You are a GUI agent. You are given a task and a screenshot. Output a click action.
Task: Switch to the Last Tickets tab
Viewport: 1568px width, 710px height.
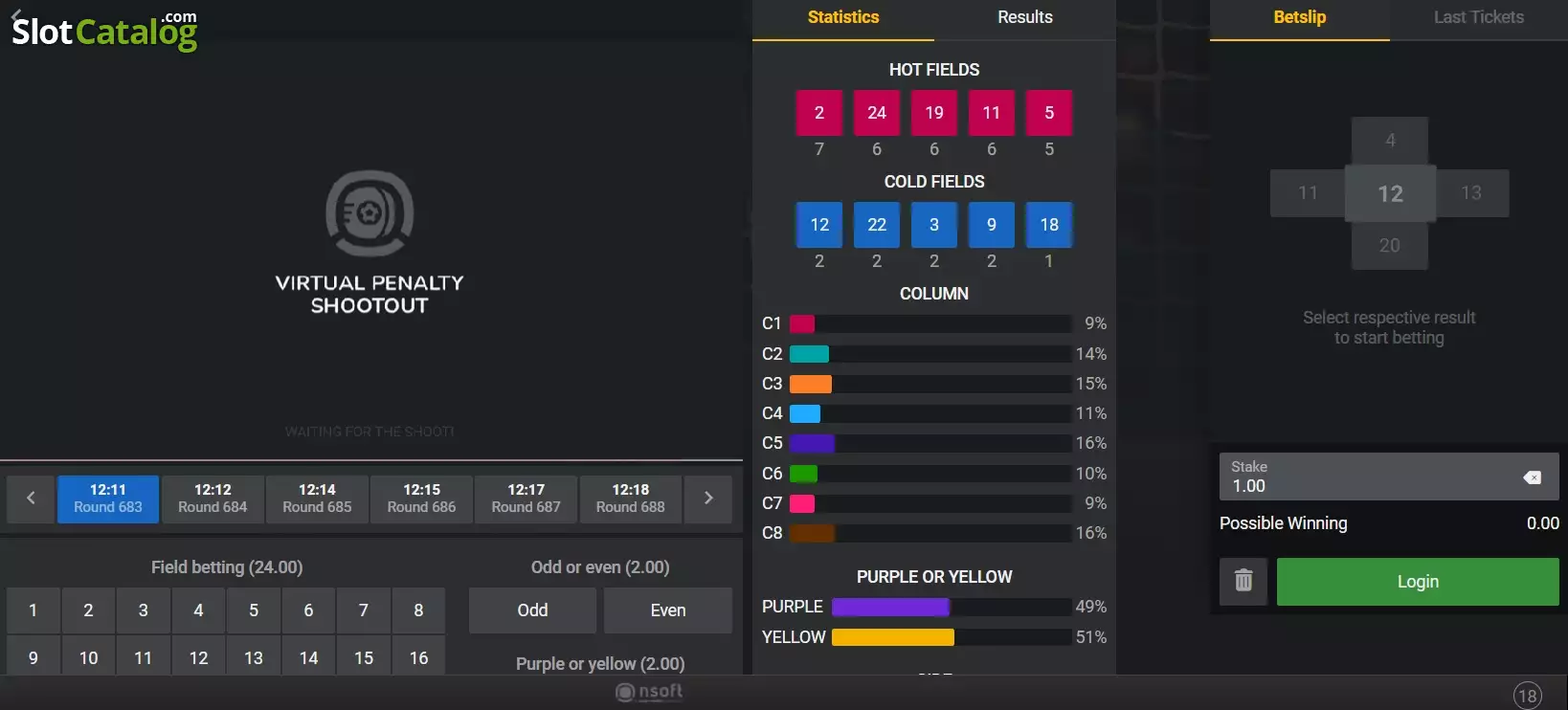pos(1478,17)
